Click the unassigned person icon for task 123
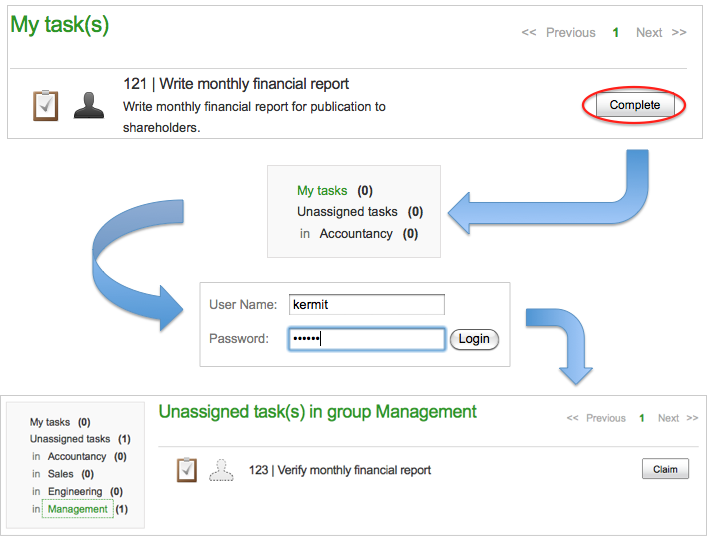The width and height of the screenshot is (711, 538). pyautogui.click(x=221, y=469)
